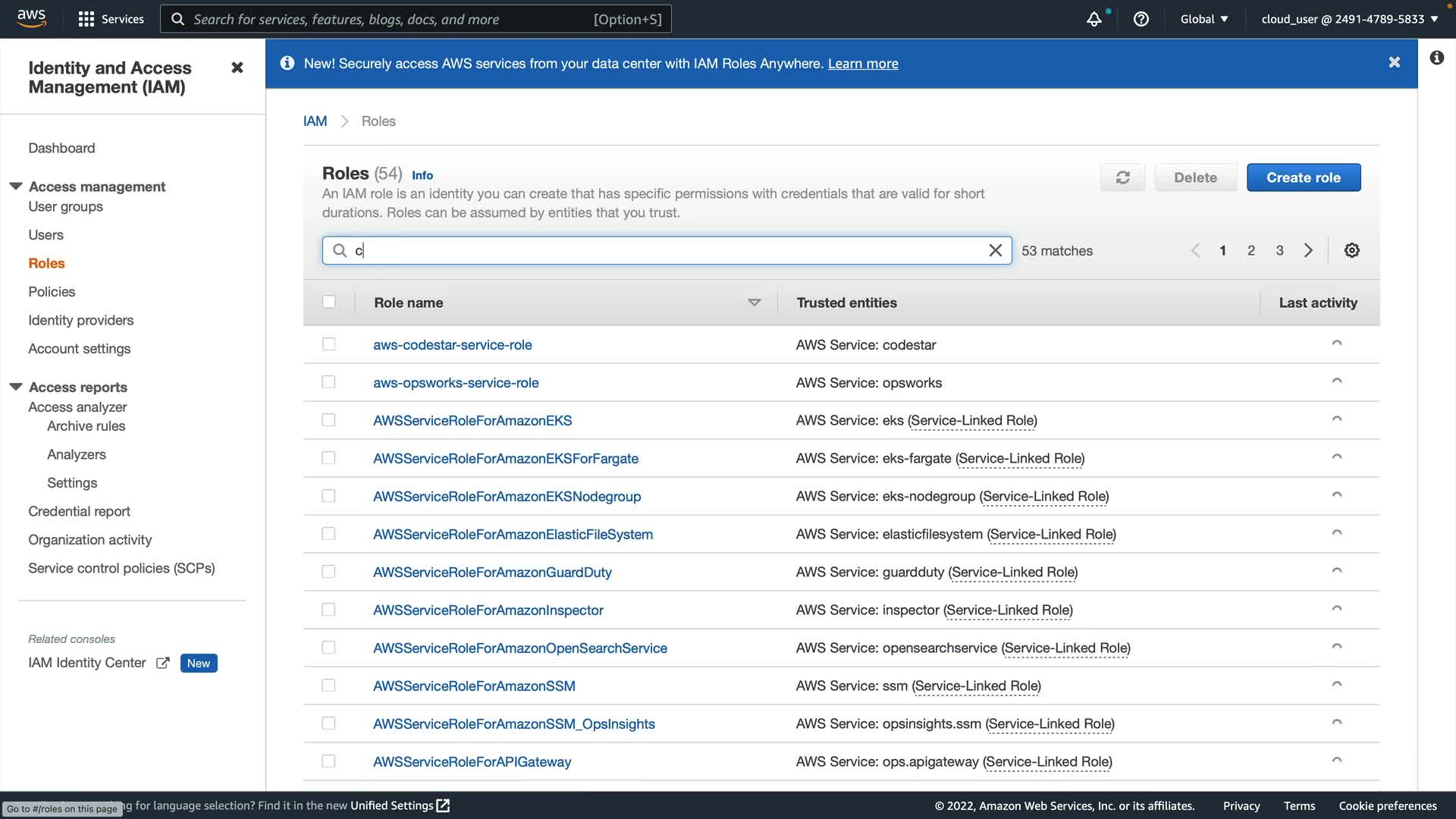This screenshot has width=1456, height=819.
Task: Check the aws-codestar-service-role checkbox
Action: 328,344
